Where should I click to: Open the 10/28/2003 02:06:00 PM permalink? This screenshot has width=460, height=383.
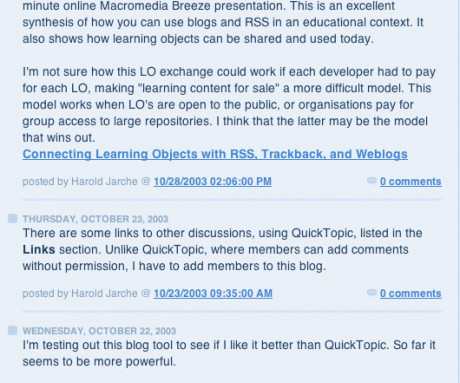tap(213, 182)
